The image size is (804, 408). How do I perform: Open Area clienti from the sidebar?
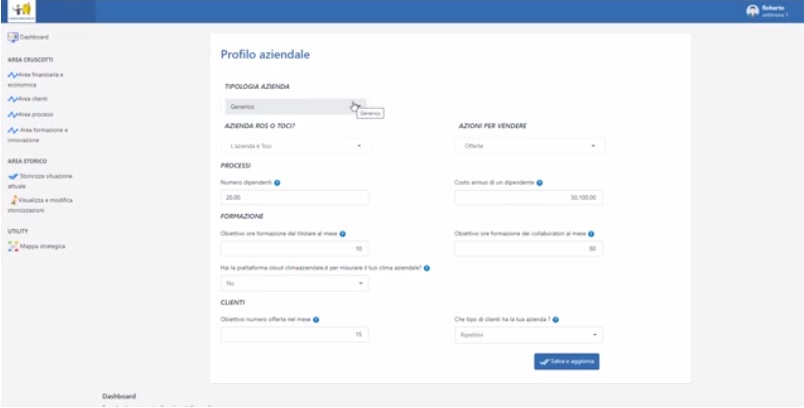point(33,99)
